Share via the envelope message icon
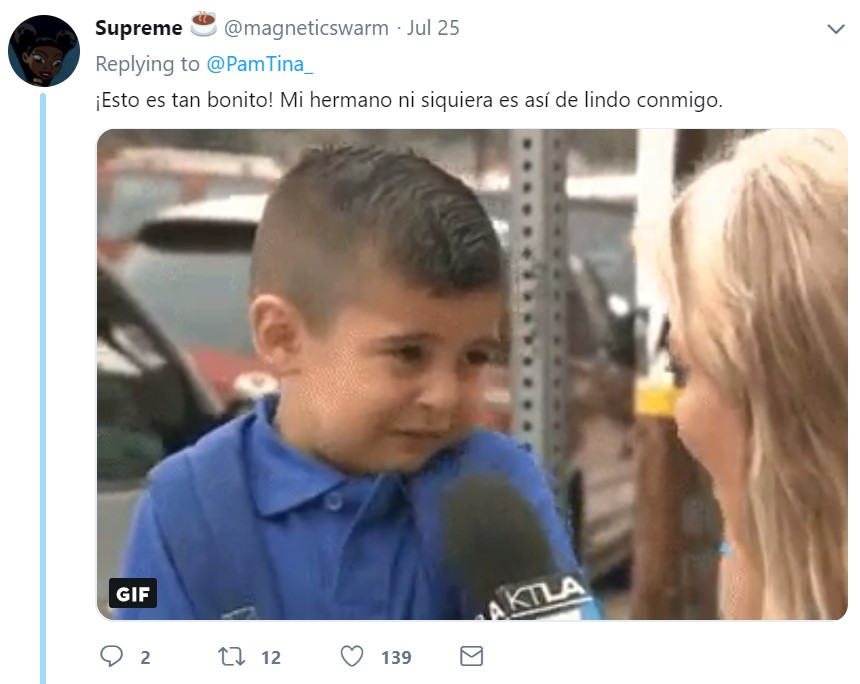Viewport: 860px width, 684px height. pos(471,656)
